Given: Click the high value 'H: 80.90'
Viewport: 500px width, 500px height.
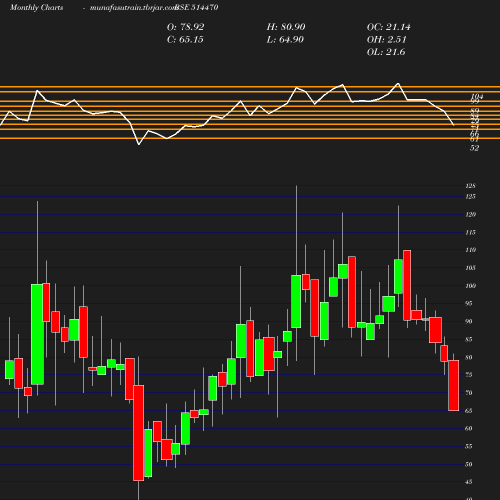Looking at the screenshot, I should (x=286, y=27).
